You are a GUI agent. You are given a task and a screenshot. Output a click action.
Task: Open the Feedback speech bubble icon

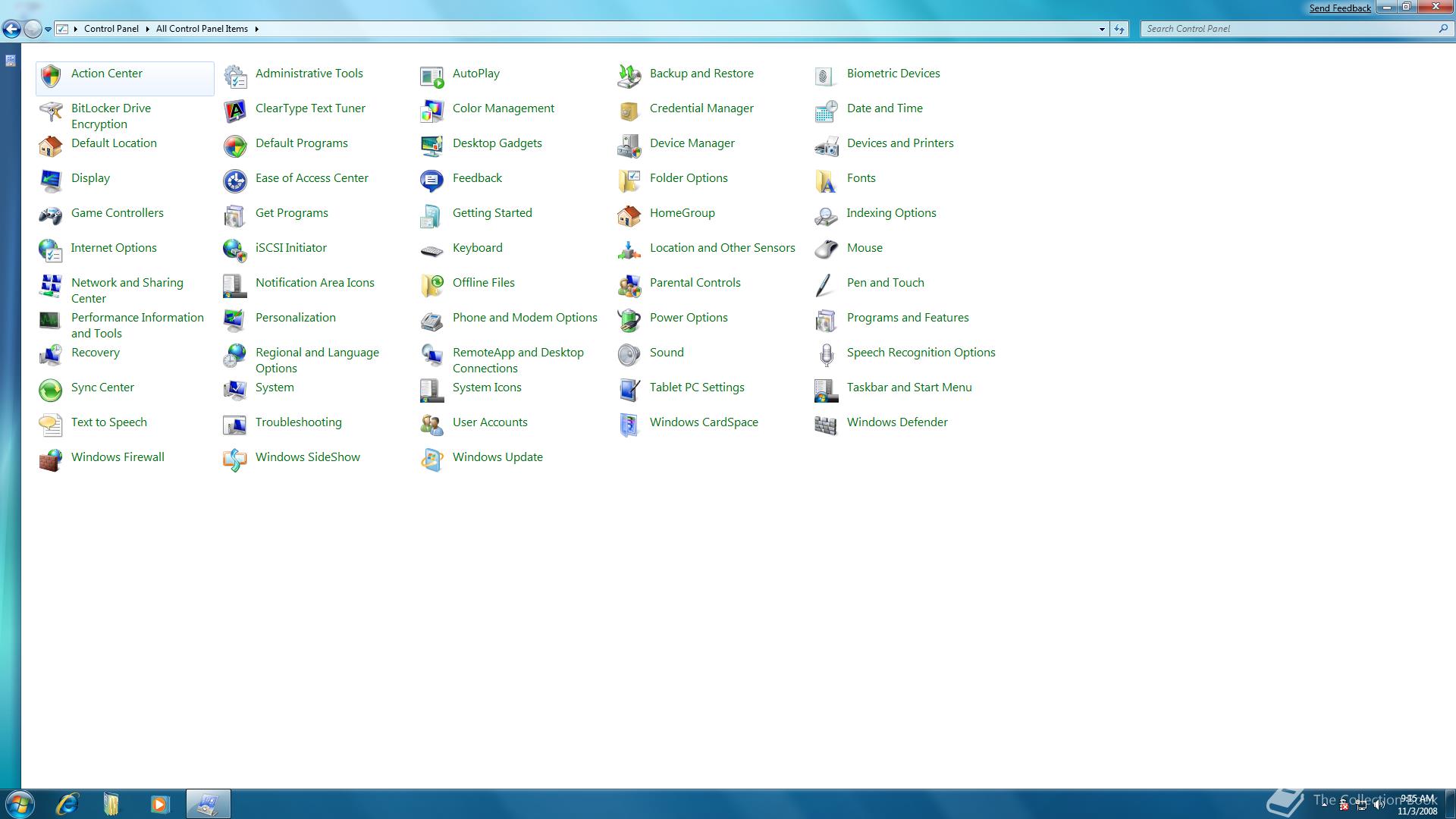[432, 180]
